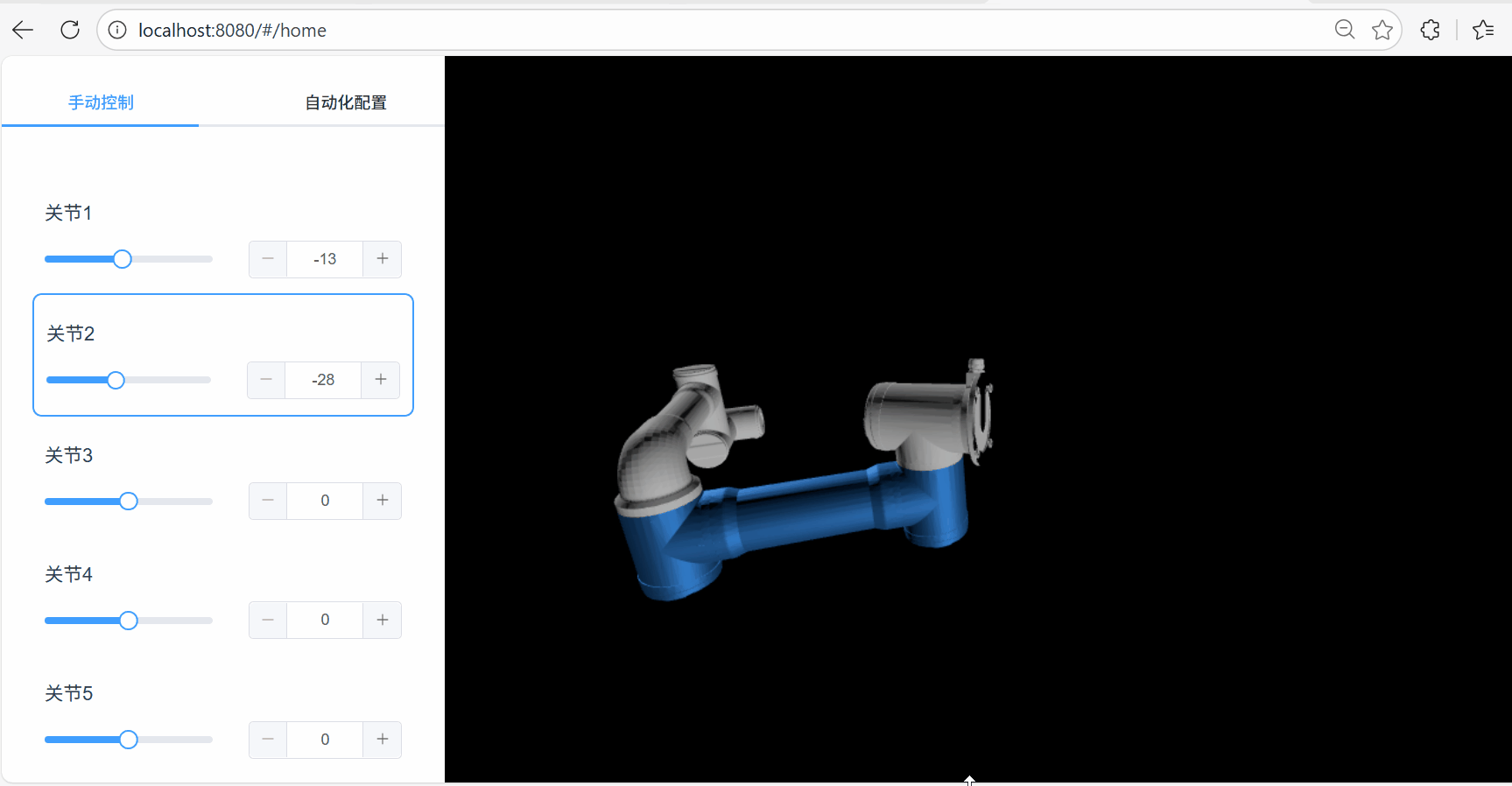Image resolution: width=1512 pixels, height=786 pixels.
Task: Decrease 关节3 value with minus button
Action: coord(268,501)
